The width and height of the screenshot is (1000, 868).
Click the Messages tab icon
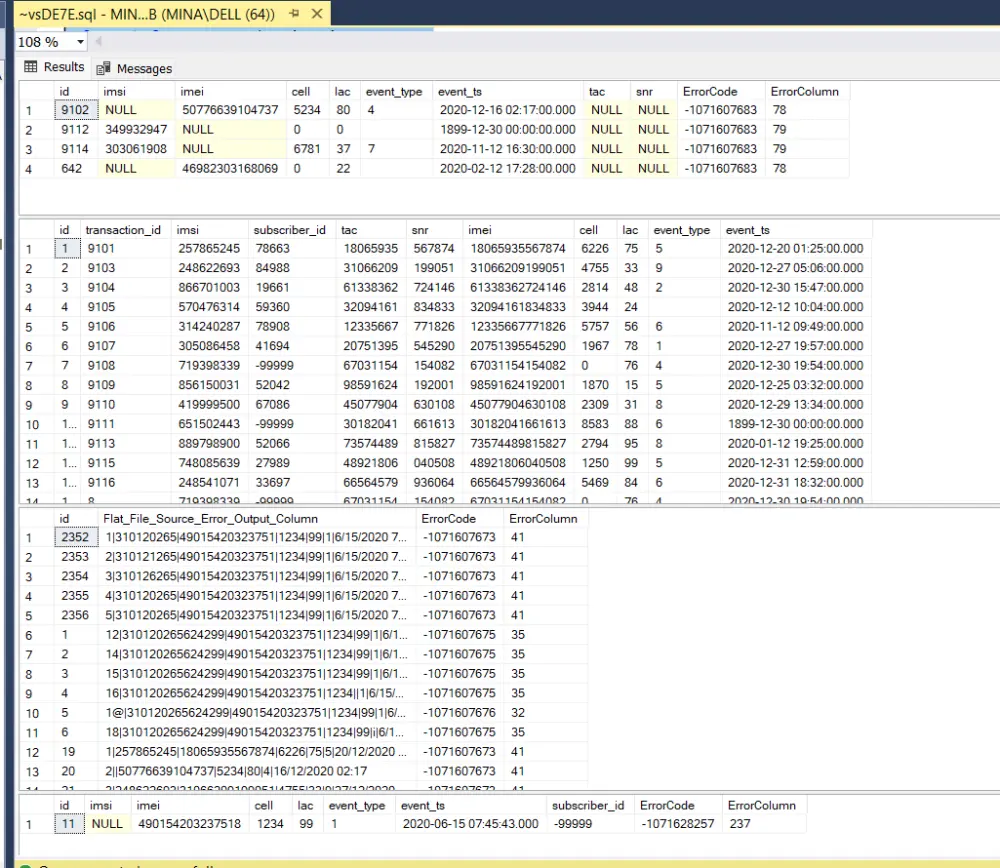coord(103,69)
